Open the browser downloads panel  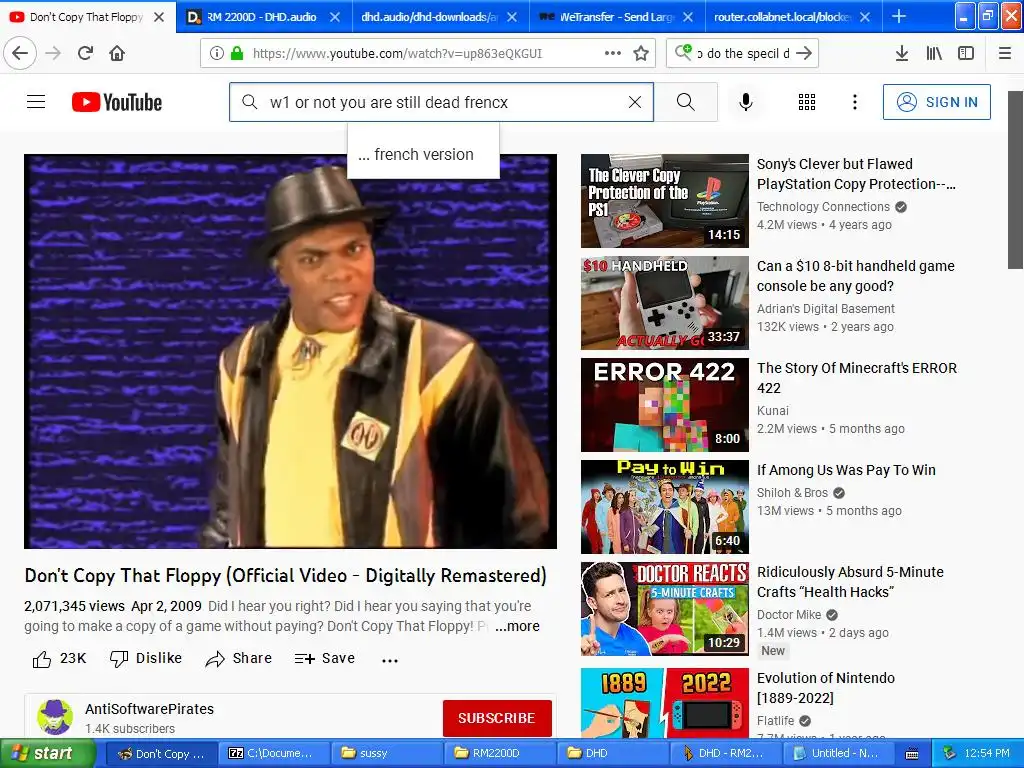(901, 53)
